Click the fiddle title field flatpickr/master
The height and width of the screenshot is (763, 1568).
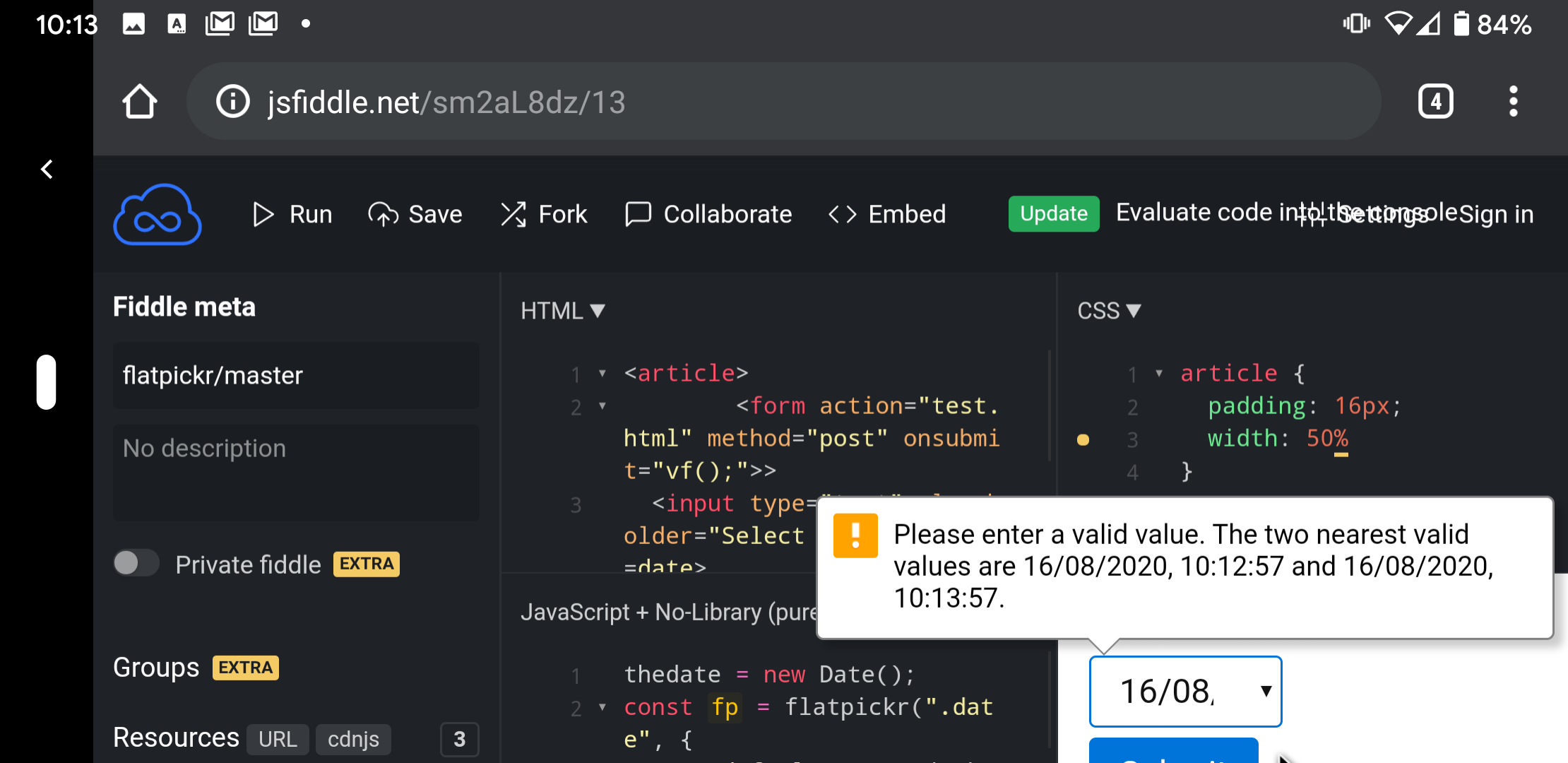[x=296, y=375]
